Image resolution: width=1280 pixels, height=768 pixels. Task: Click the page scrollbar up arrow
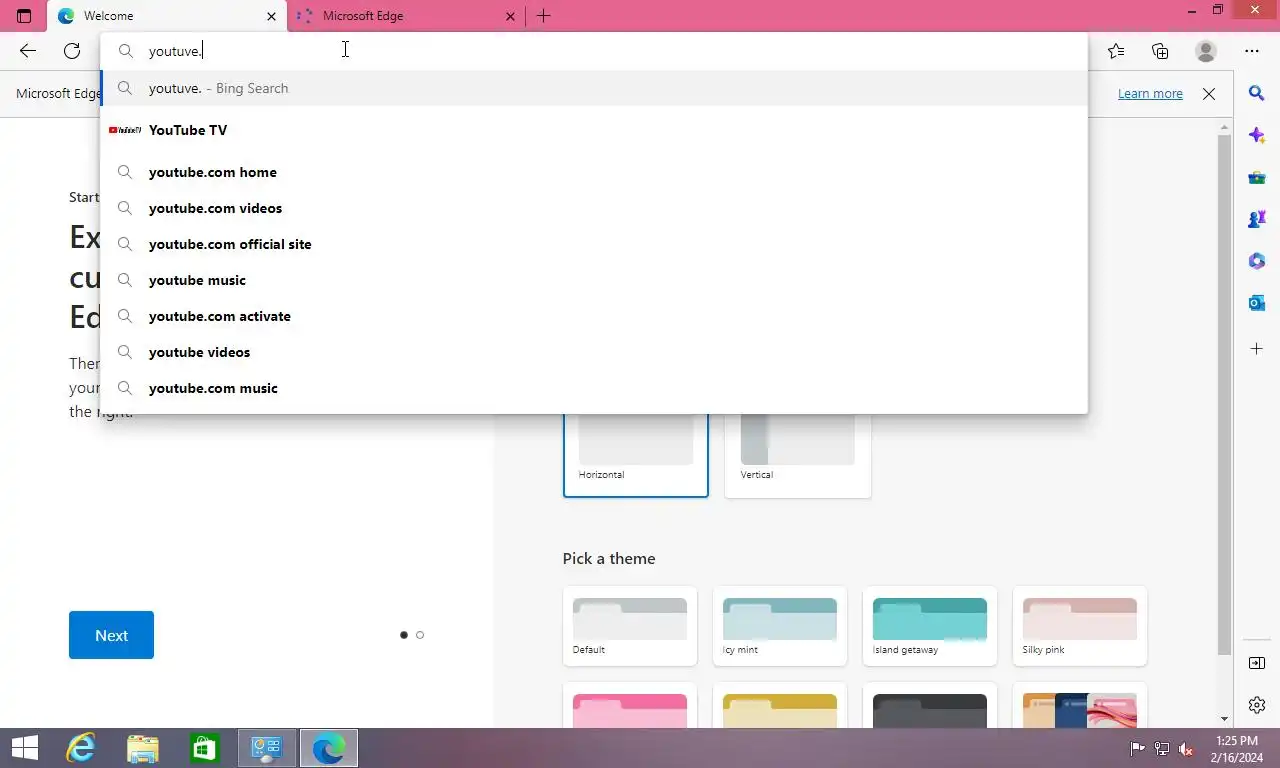[1225, 127]
